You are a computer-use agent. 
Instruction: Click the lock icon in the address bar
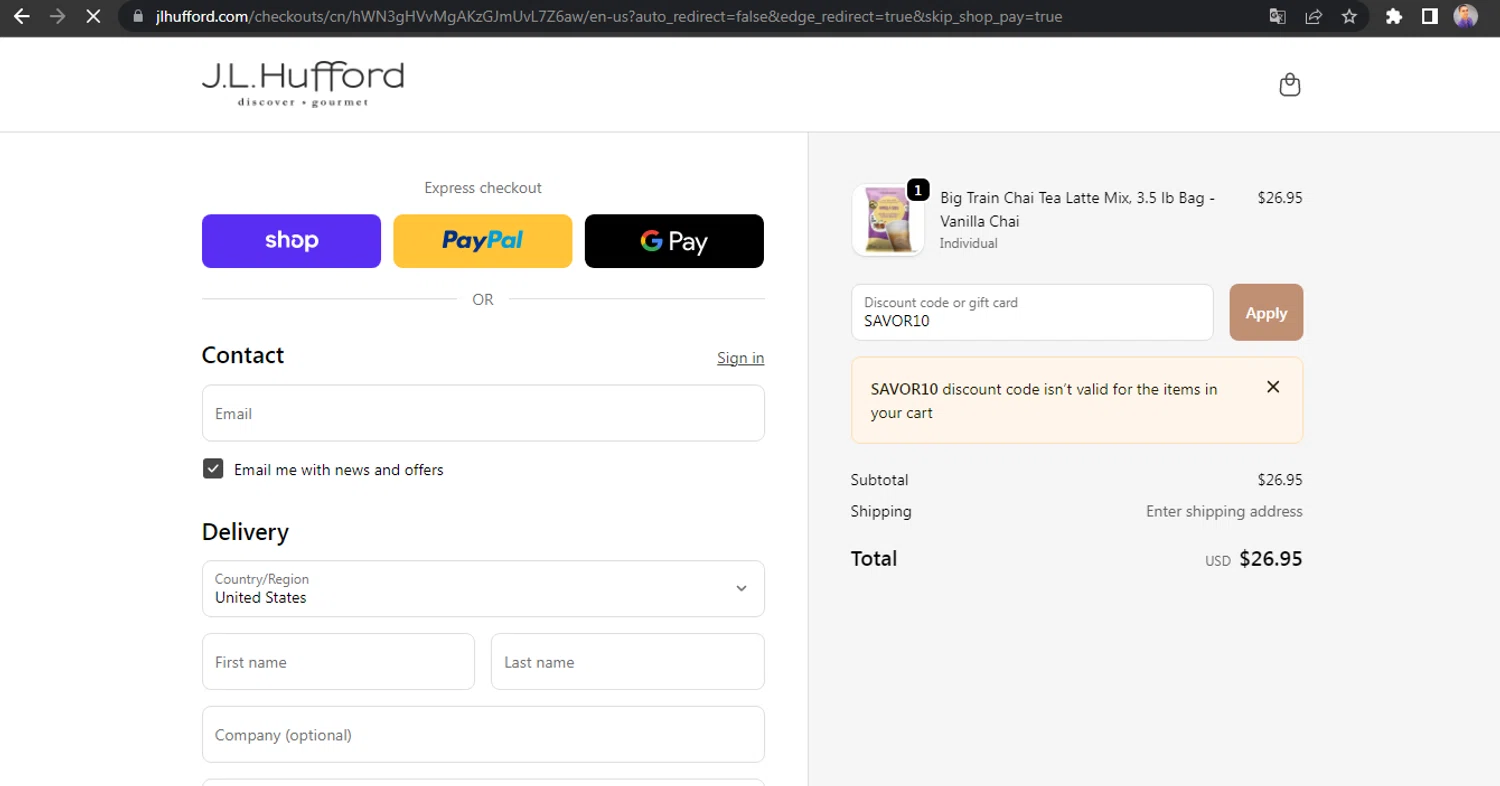tap(138, 17)
